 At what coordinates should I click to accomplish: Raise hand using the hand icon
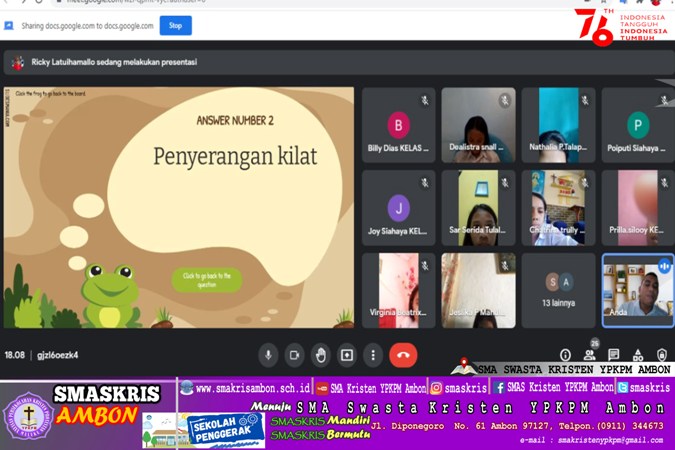click(x=321, y=355)
